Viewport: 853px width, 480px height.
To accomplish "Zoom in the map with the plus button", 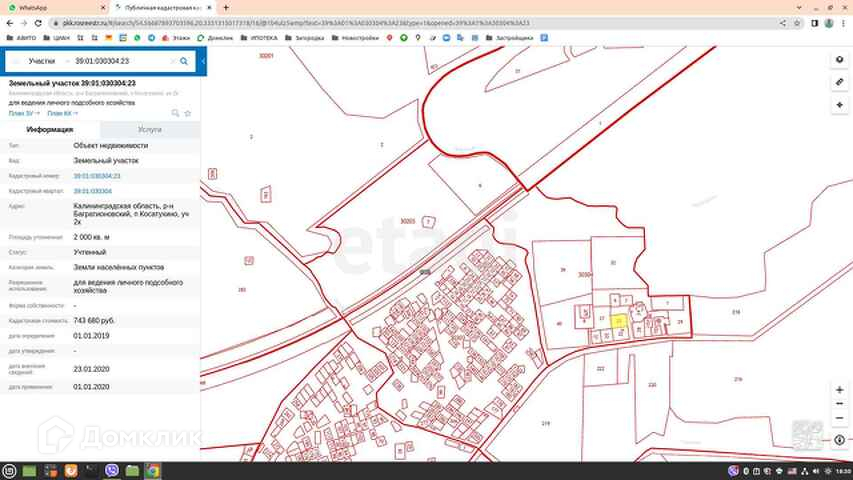I will click(x=839, y=390).
